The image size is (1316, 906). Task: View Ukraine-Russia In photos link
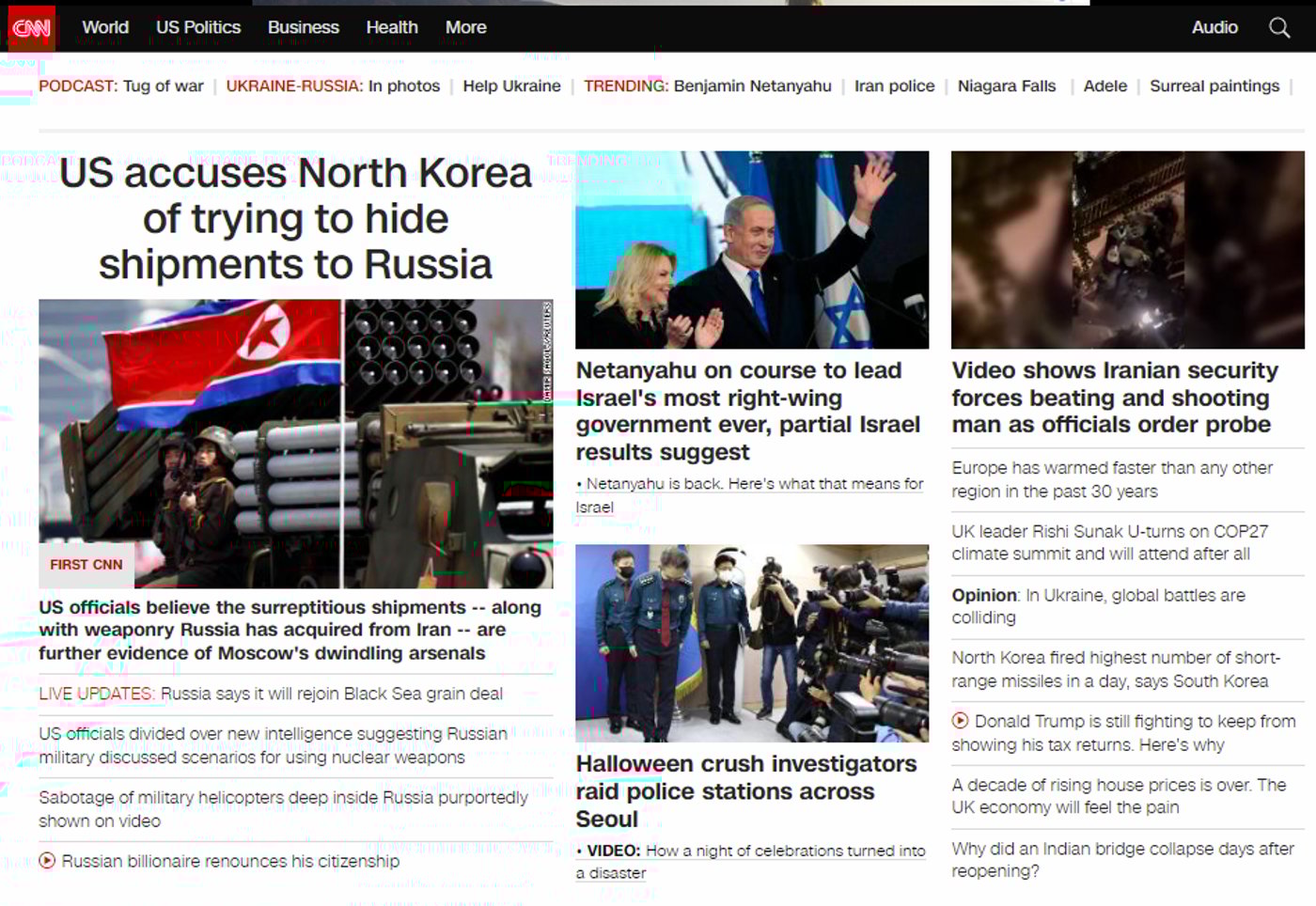click(x=404, y=86)
